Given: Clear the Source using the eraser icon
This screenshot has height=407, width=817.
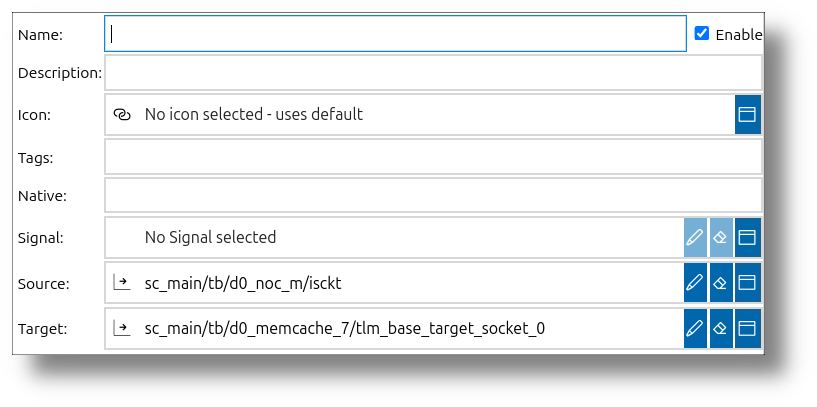Looking at the screenshot, I should (721, 282).
